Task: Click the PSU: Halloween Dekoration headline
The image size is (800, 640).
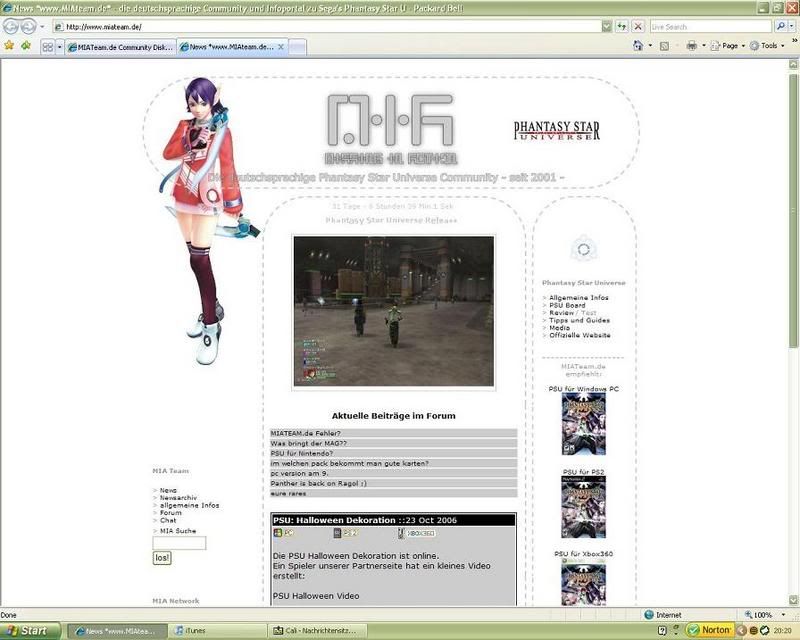Action: click(x=334, y=520)
